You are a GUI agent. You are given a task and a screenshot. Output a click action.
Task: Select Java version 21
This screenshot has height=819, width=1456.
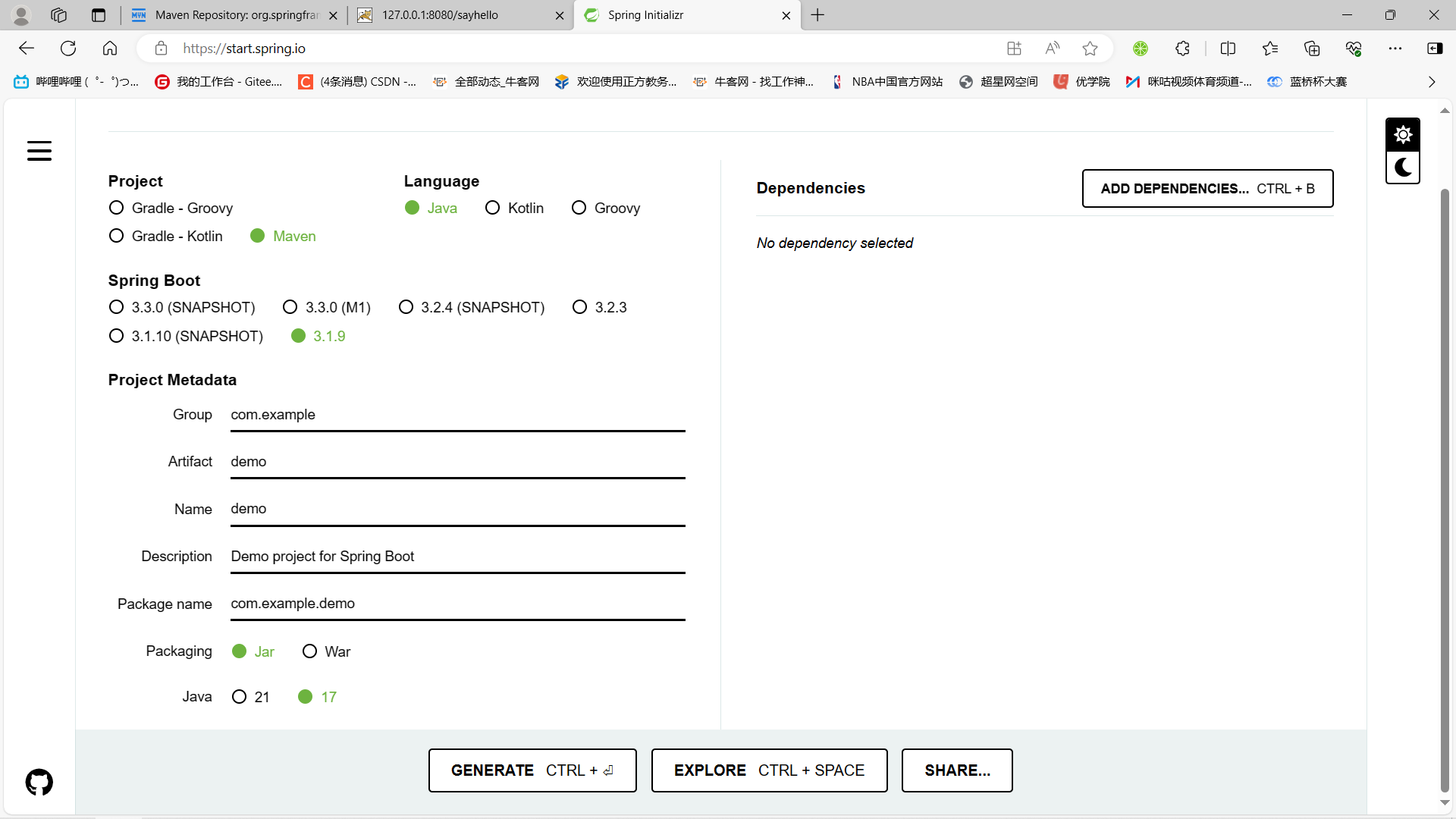pos(251,697)
